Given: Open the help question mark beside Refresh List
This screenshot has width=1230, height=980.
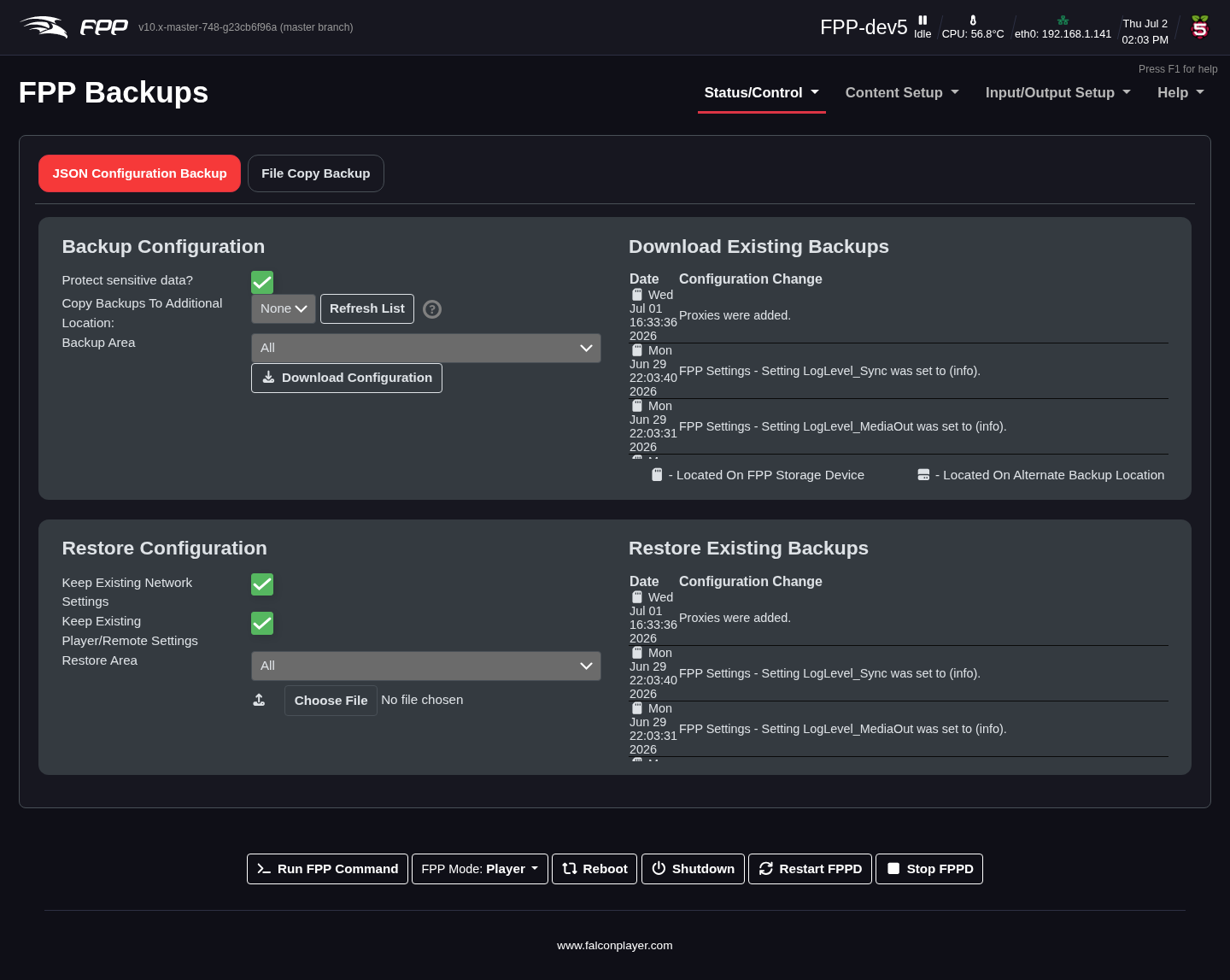Looking at the screenshot, I should coord(432,309).
